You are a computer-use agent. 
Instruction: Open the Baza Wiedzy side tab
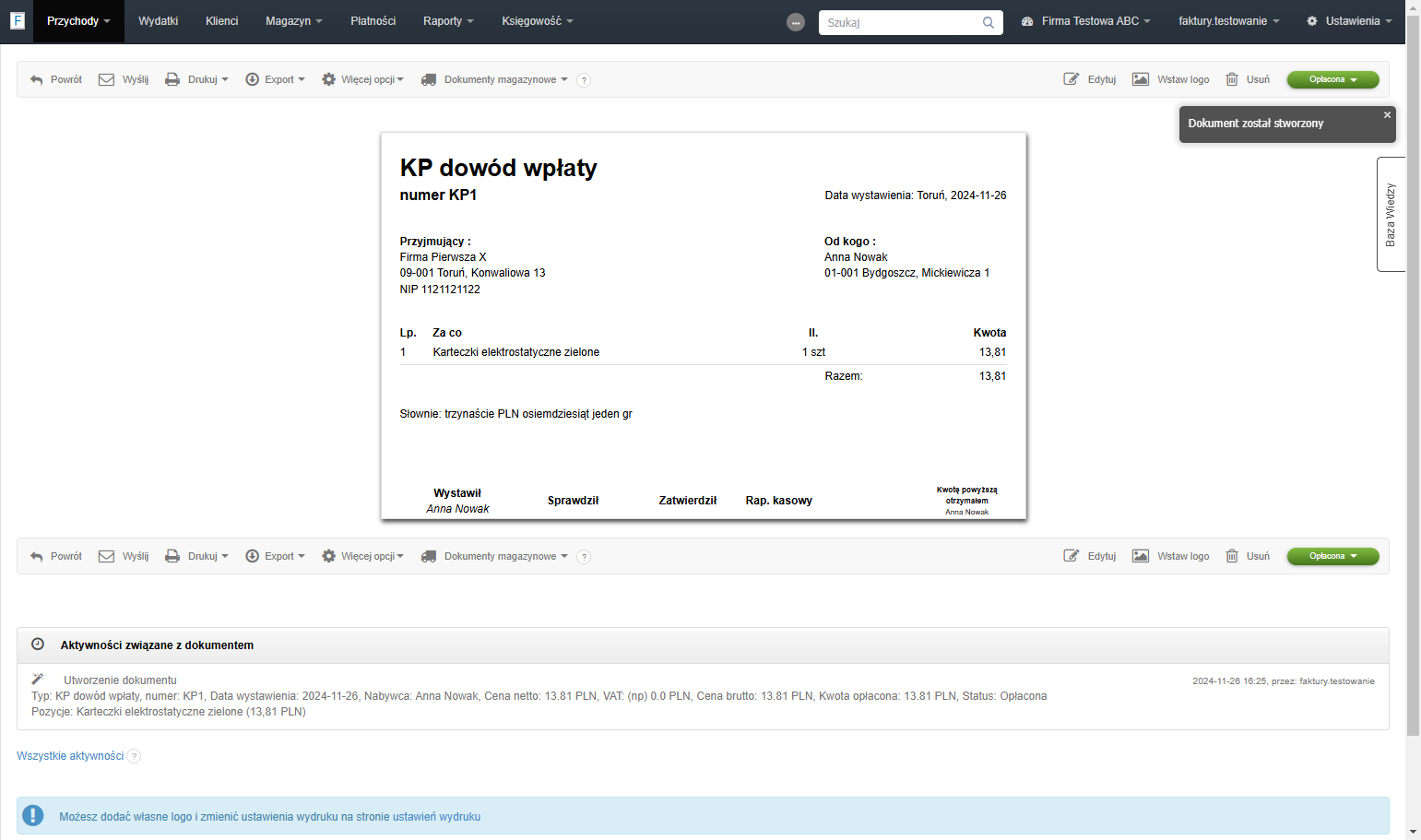(1391, 214)
